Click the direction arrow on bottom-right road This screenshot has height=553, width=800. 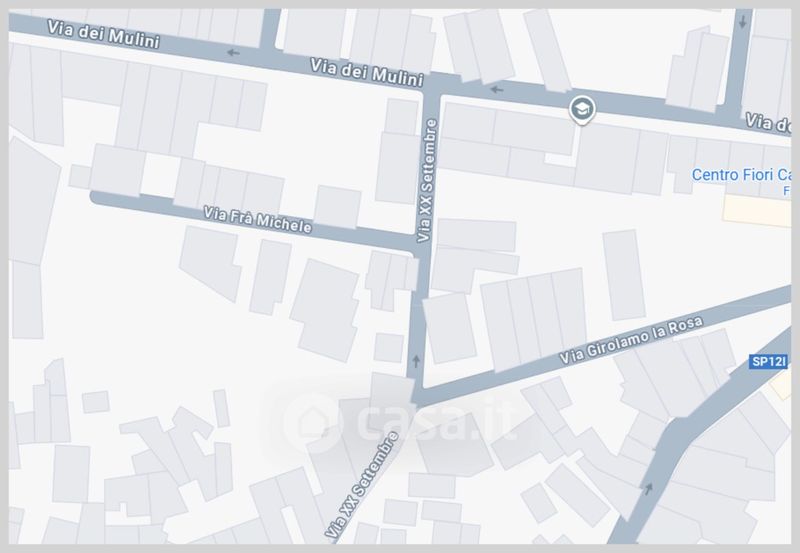[x=649, y=488]
